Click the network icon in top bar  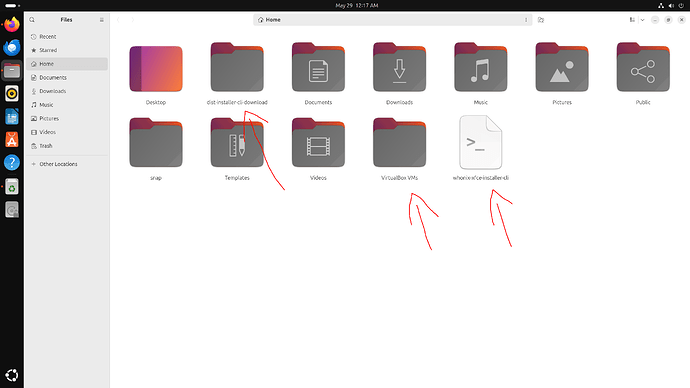pos(661,5)
